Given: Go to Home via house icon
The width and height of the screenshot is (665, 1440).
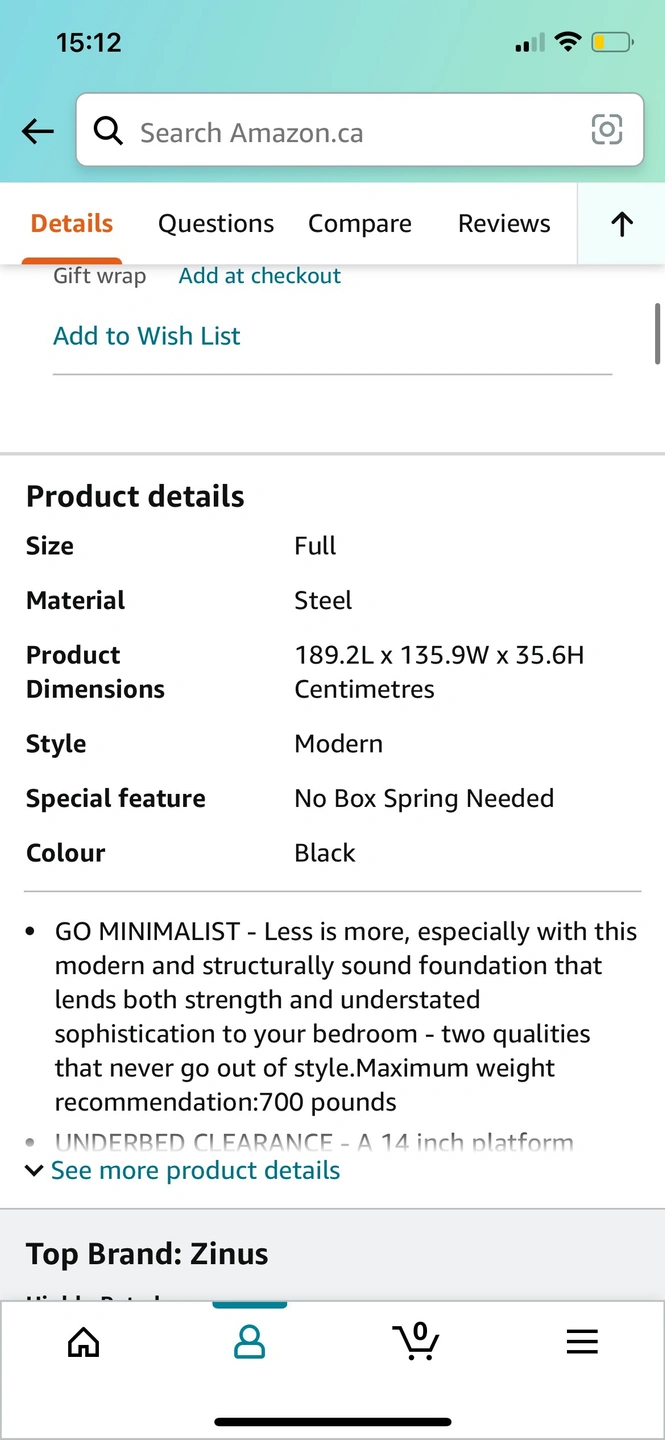Looking at the screenshot, I should pos(83,1341).
